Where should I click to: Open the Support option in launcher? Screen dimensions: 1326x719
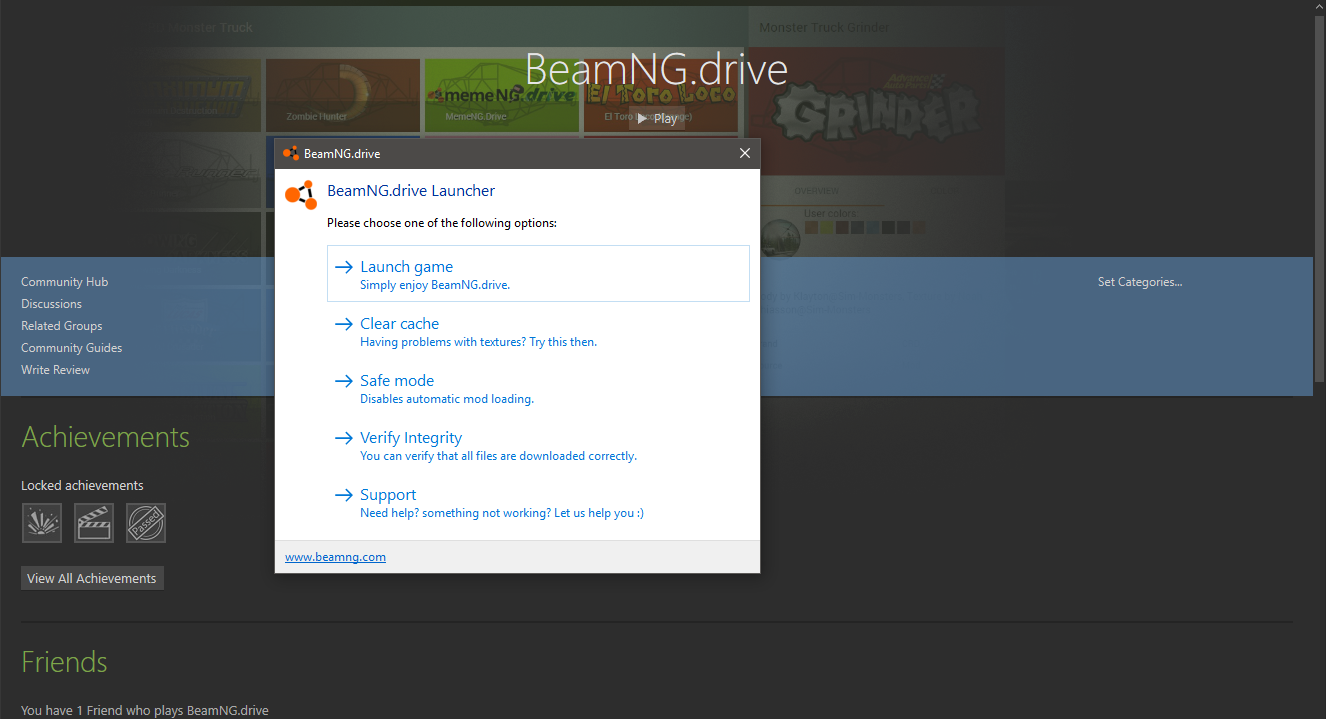coord(538,502)
